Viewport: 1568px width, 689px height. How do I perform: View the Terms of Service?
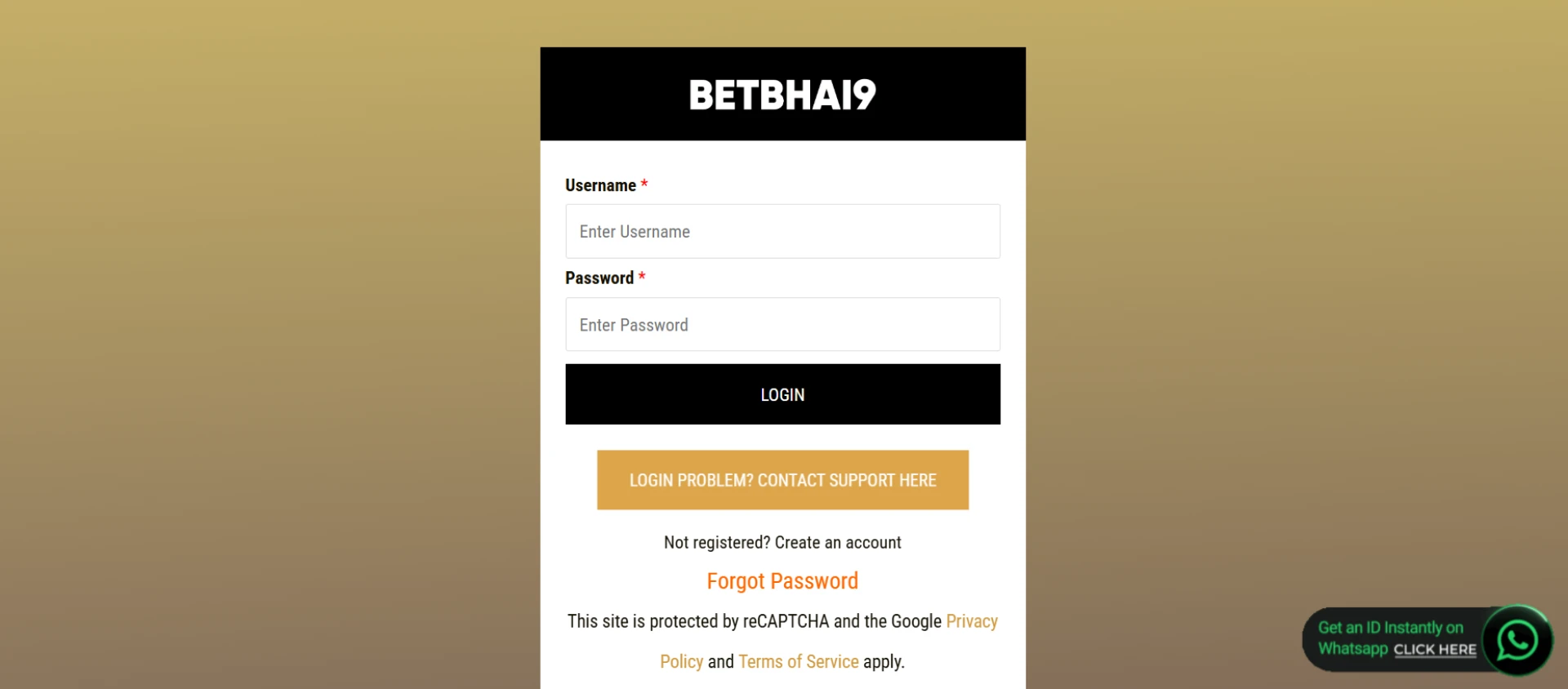799,661
